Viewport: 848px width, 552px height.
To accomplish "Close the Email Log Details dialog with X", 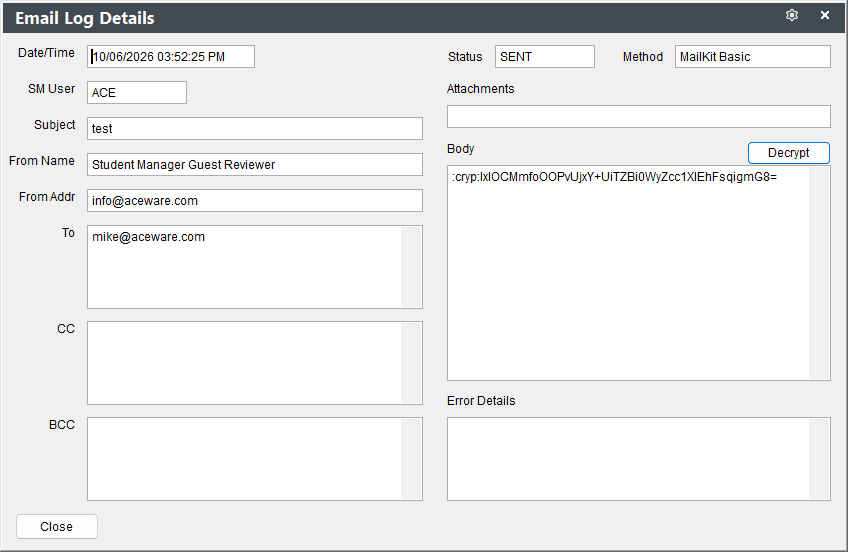I will click(x=825, y=15).
